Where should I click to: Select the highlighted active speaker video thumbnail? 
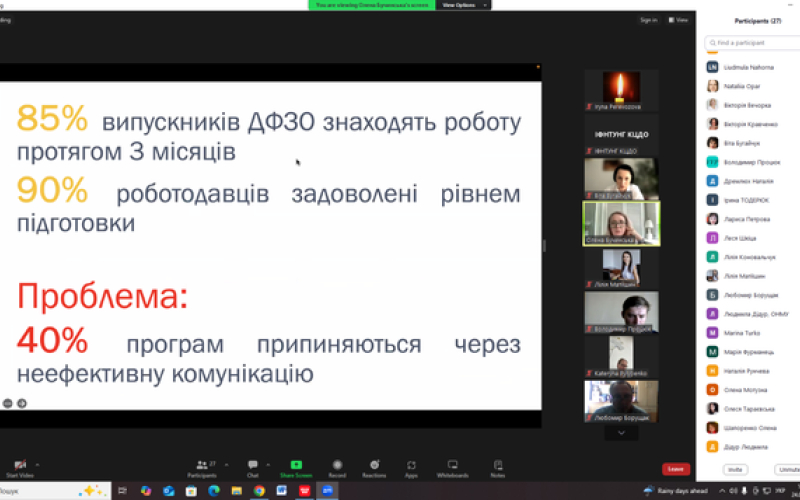tap(621, 223)
